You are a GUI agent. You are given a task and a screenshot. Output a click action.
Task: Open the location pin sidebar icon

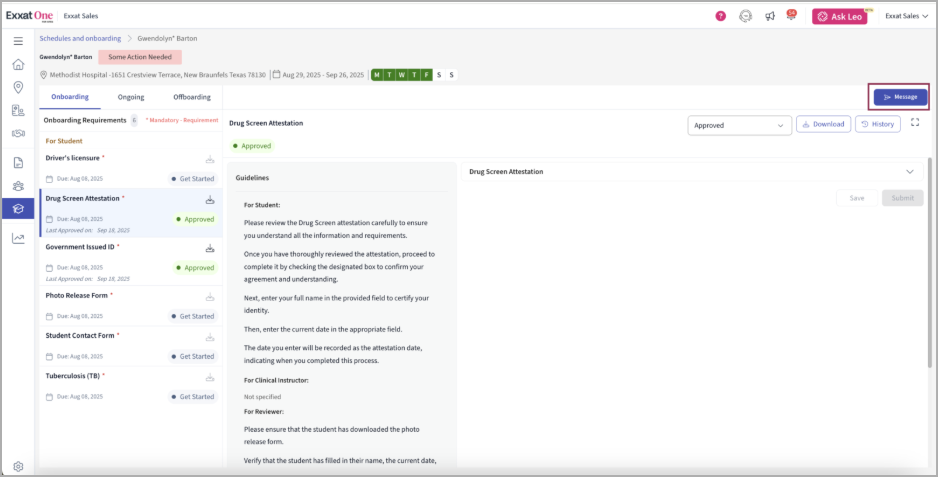coord(18,87)
